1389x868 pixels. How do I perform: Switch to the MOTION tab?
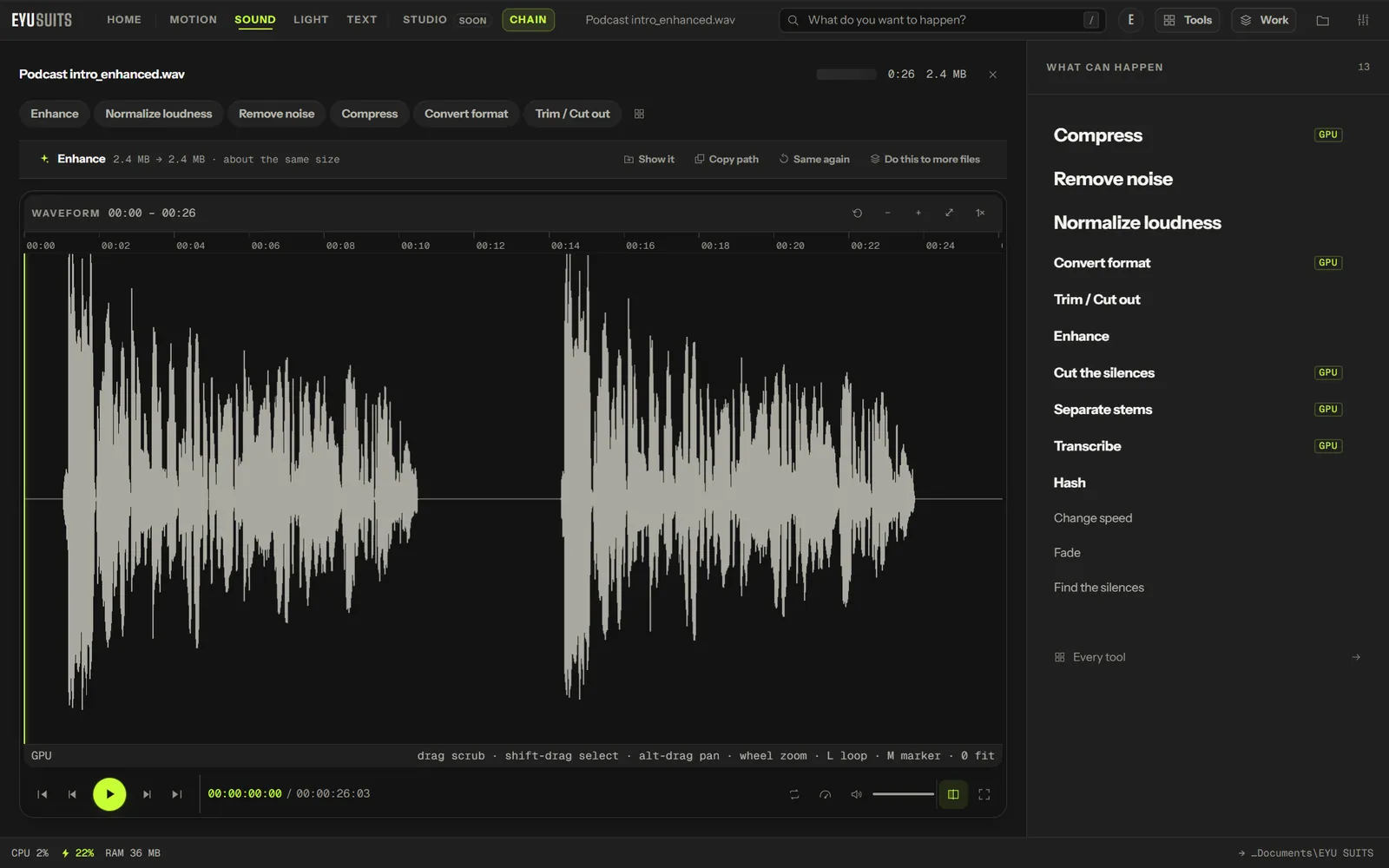tap(194, 20)
